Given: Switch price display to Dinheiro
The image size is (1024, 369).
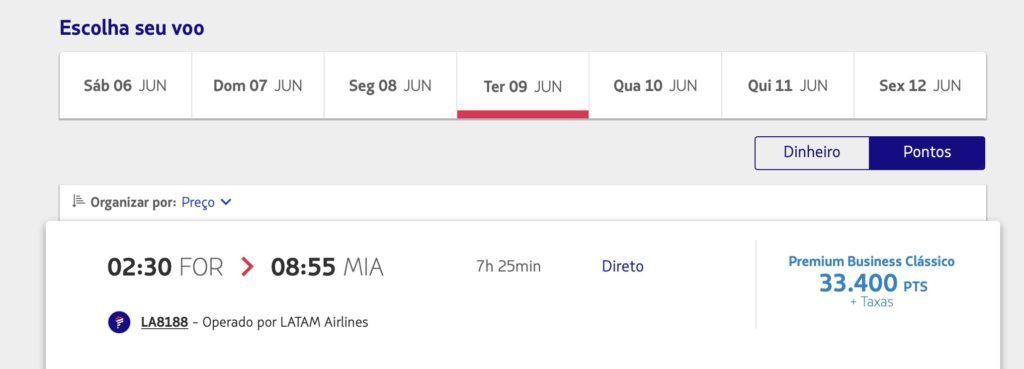Looking at the screenshot, I should [x=812, y=153].
